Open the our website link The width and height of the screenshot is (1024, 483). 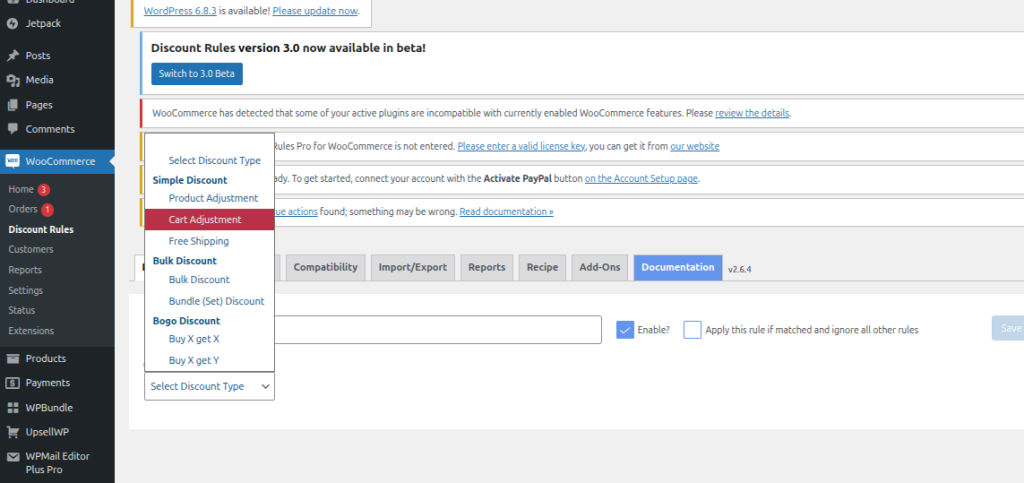point(694,146)
